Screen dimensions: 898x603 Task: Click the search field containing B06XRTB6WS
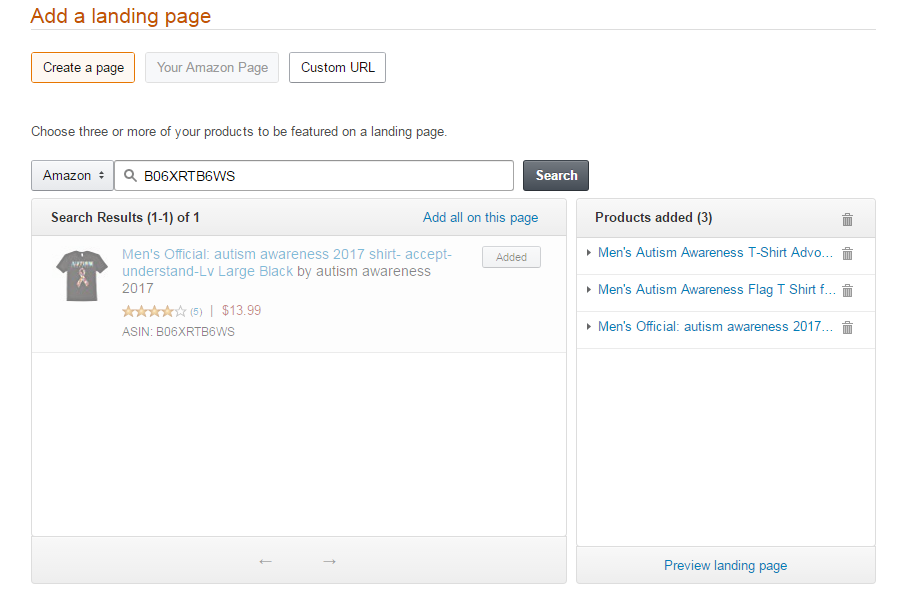coord(314,175)
